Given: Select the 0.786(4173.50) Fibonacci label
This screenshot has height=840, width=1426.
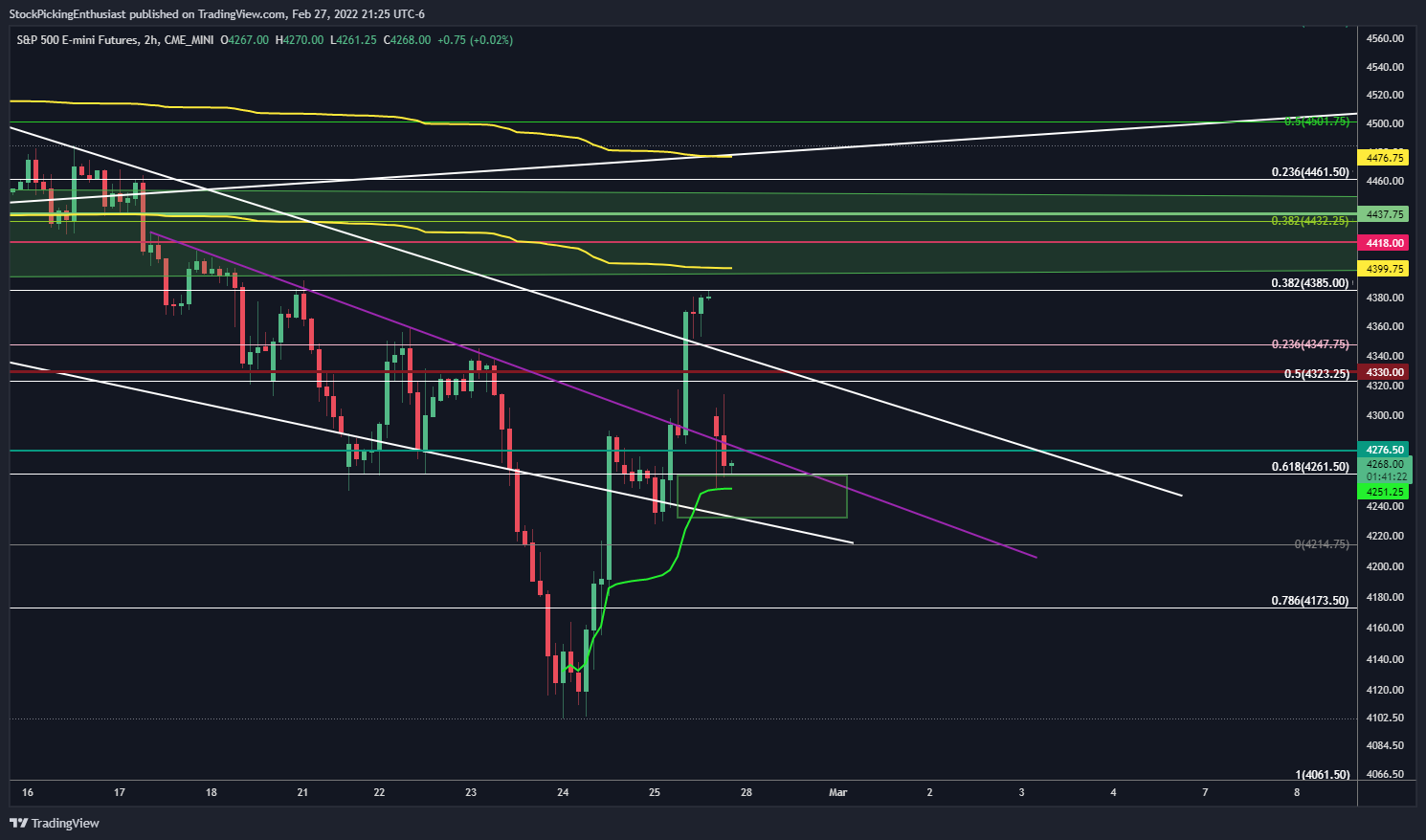Looking at the screenshot, I should (x=1310, y=601).
